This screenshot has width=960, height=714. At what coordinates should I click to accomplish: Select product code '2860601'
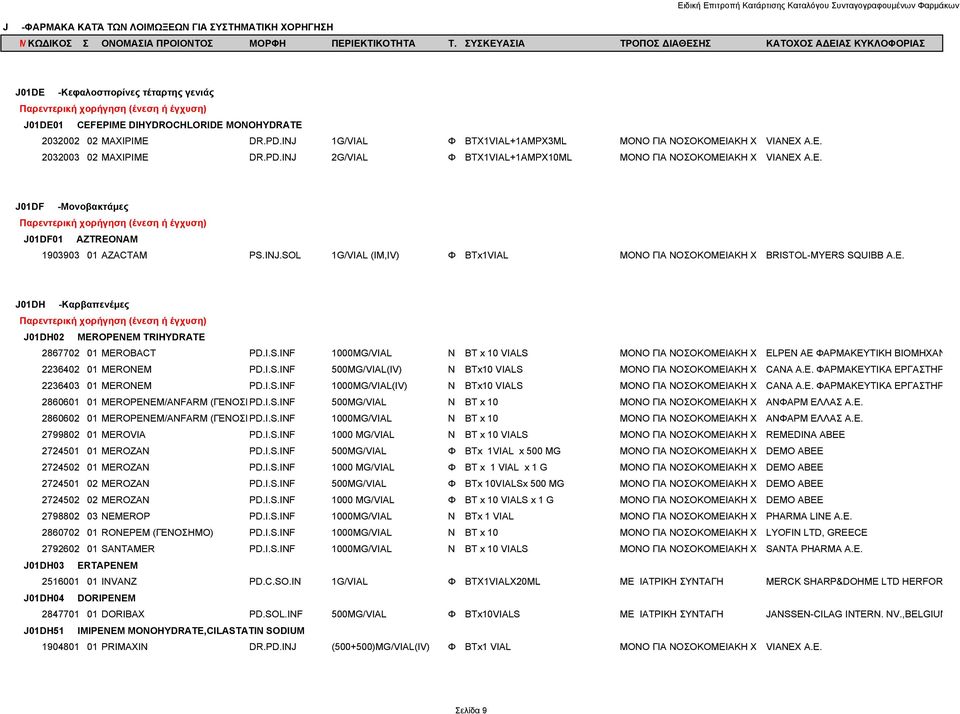[61, 402]
